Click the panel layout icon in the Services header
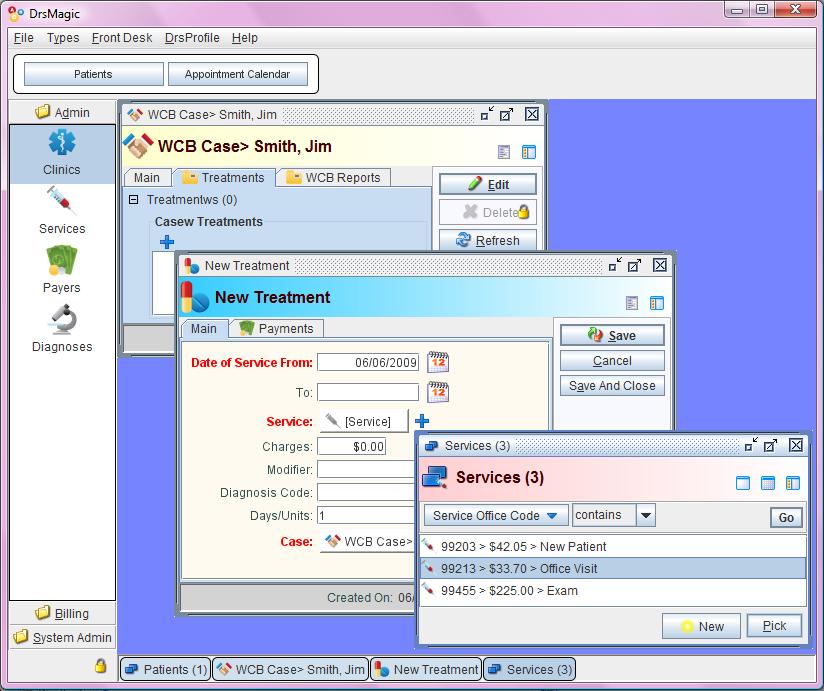Screen dimensions: 824x691 click(x=793, y=483)
